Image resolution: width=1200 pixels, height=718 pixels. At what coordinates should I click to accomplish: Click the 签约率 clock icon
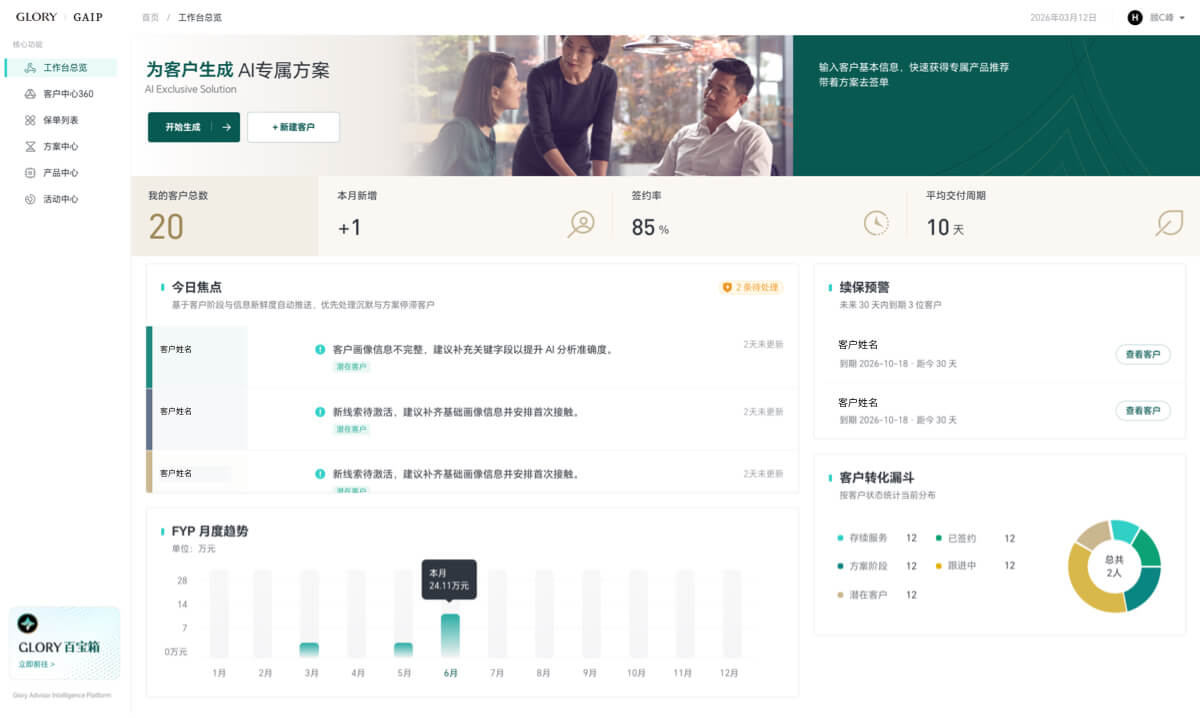coord(876,223)
